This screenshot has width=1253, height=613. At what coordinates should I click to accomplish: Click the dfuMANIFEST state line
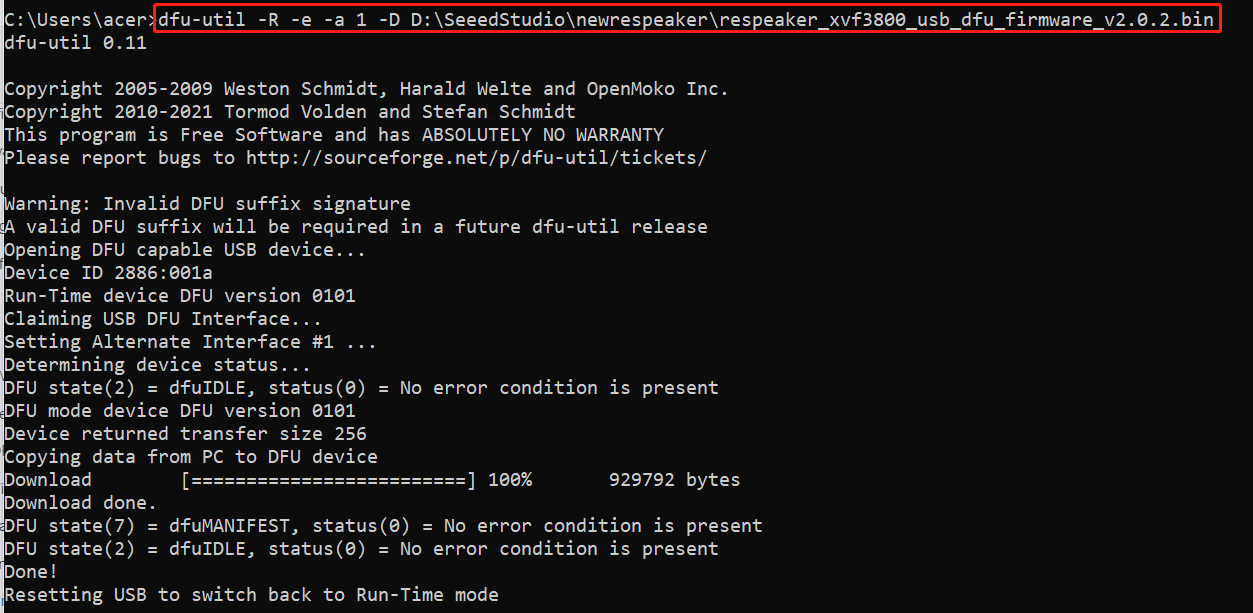point(383,526)
